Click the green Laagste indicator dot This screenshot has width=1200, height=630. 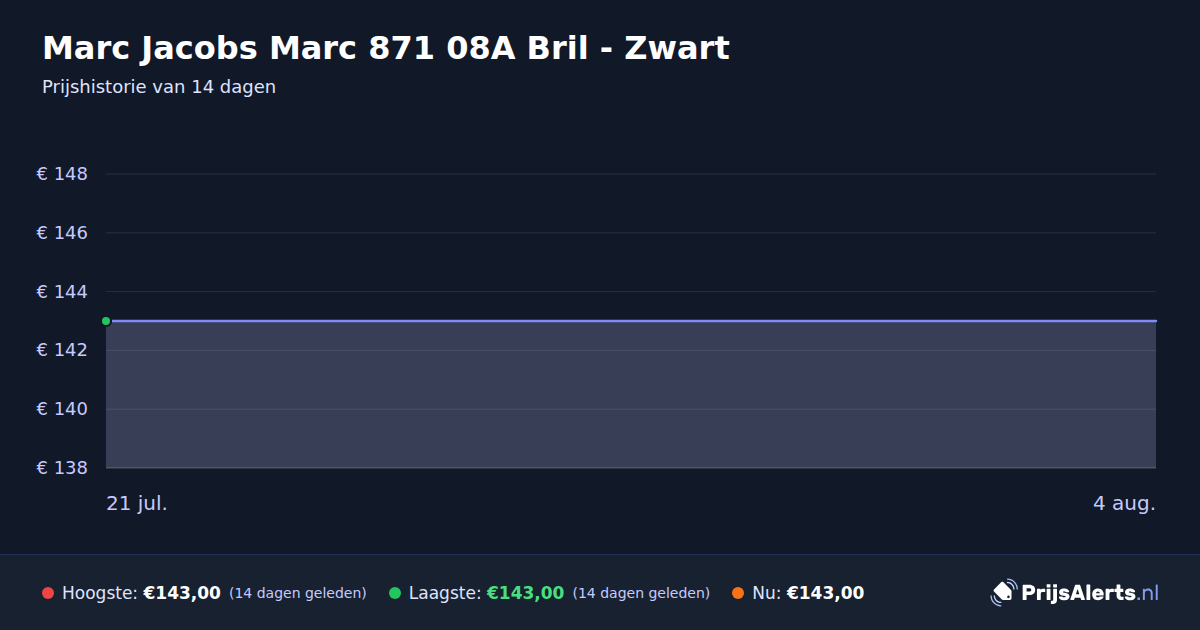click(x=395, y=593)
